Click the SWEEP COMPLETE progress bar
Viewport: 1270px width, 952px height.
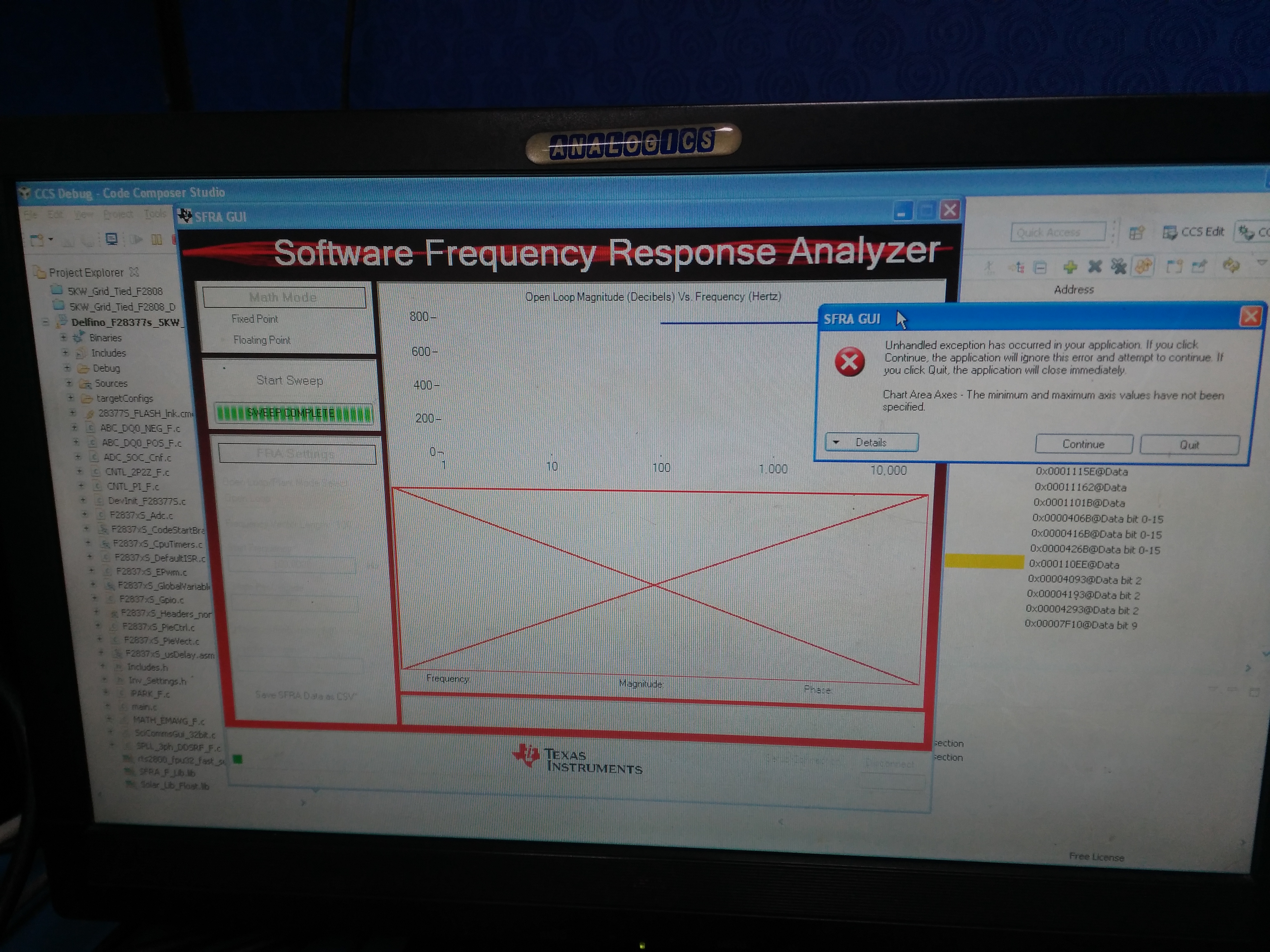pyautogui.click(x=293, y=413)
